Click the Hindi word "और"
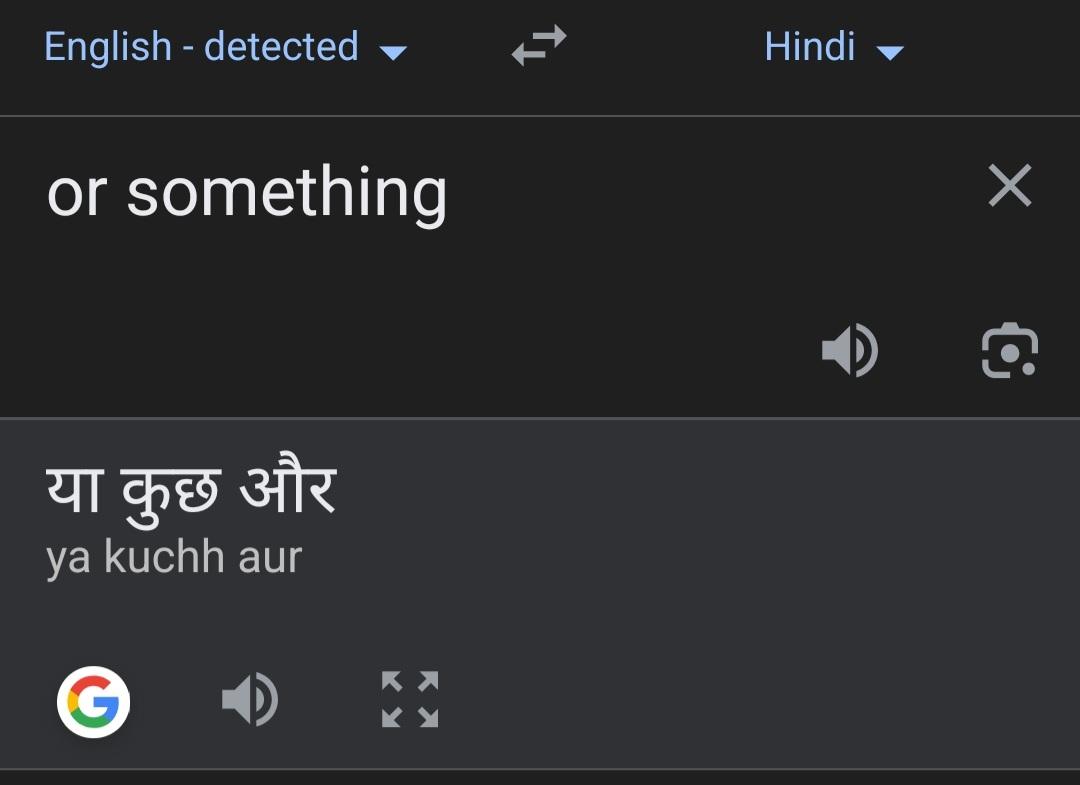 (x=287, y=490)
